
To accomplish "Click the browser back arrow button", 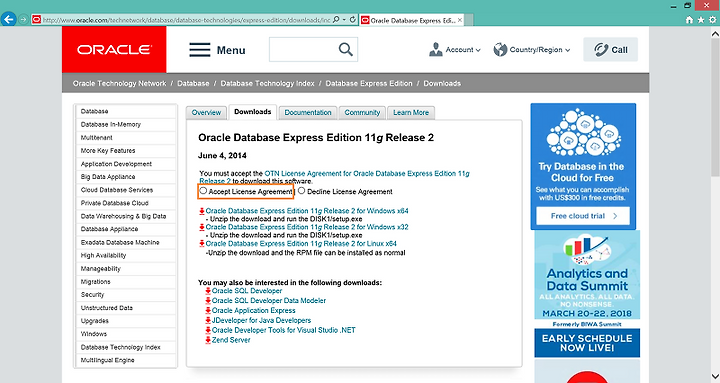I will [x=8, y=20].
